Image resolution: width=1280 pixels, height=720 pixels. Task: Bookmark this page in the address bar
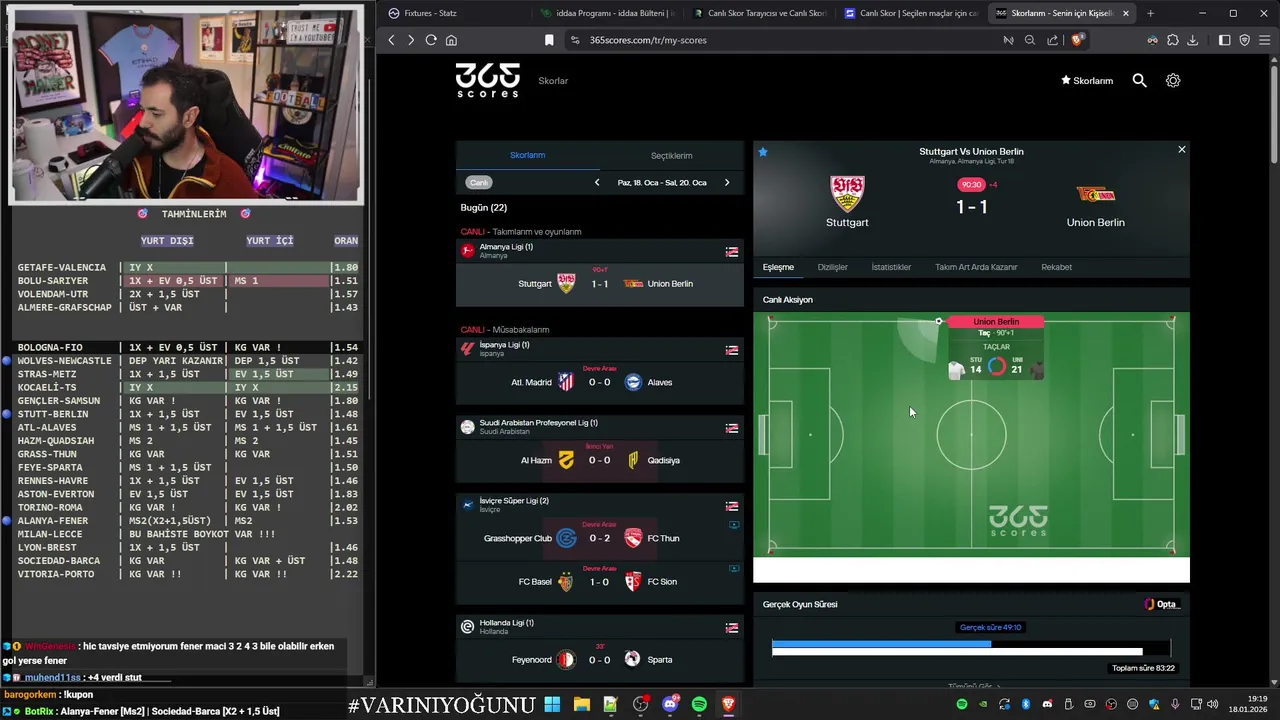[549, 40]
